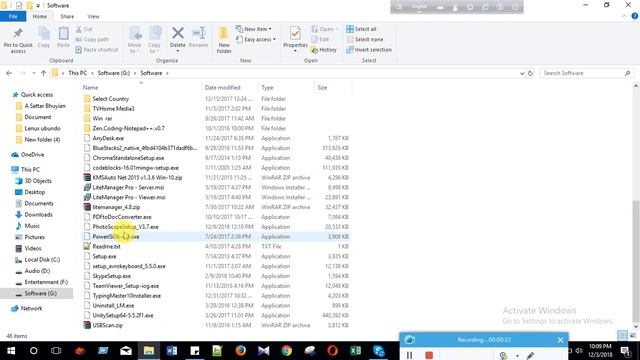The height and width of the screenshot is (360, 640).
Task: Click the Refresh button in address bar
Action: click(x=531, y=73)
